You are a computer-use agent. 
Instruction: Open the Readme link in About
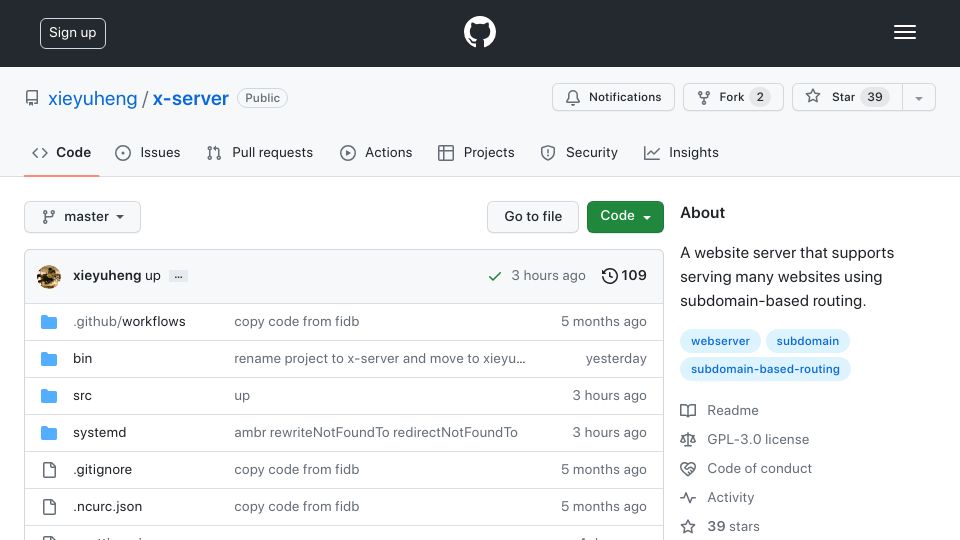click(733, 410)
